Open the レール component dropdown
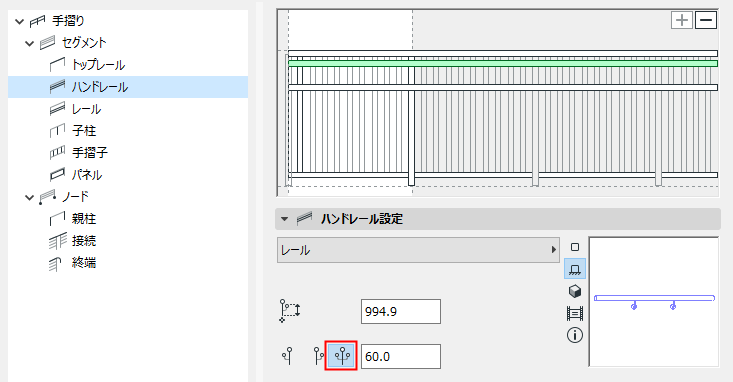733x382 pixels. [x=418, y=250]
